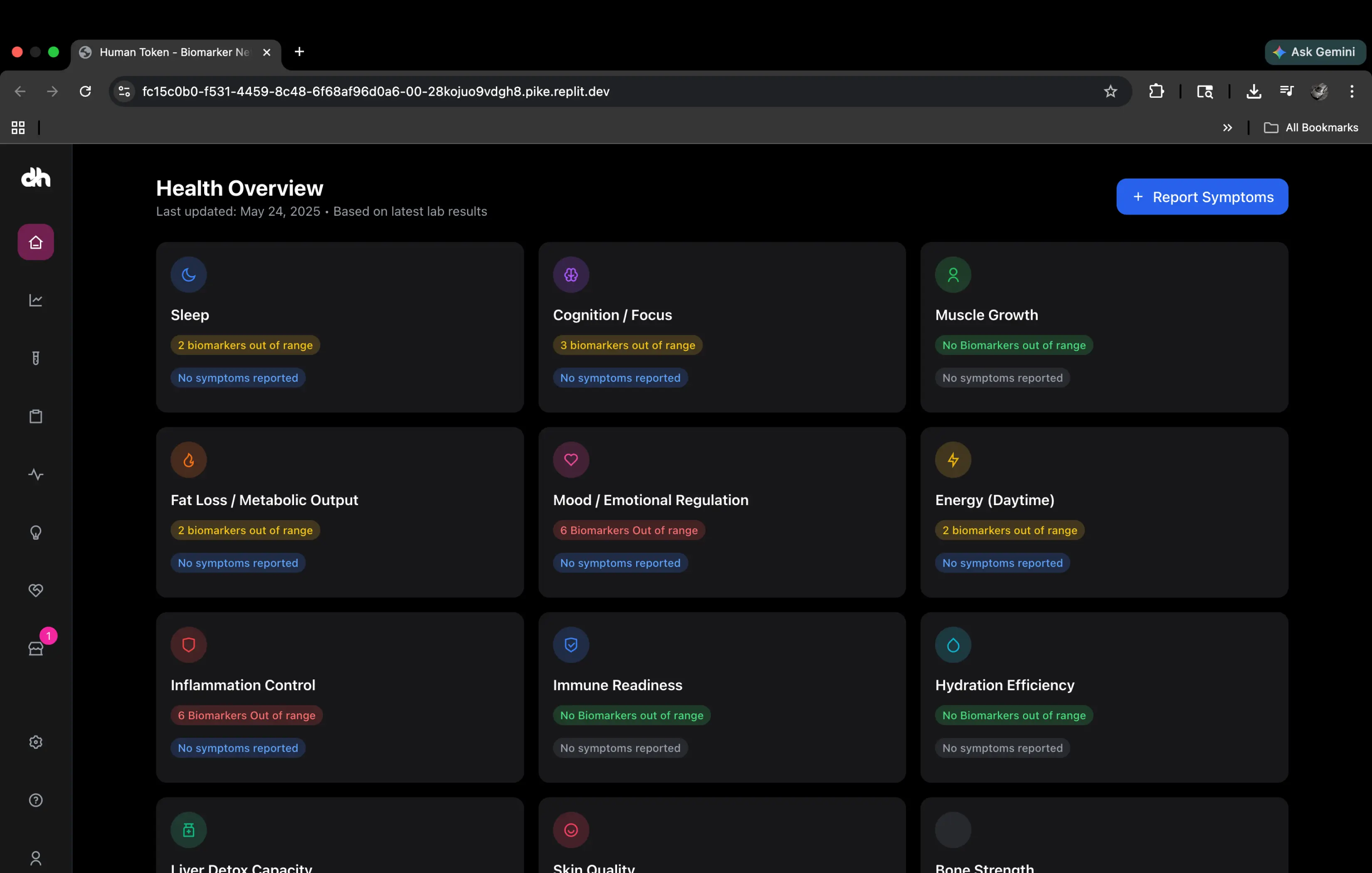Screen dimensions: 1372x873
Task: Click the Report Symptoms button
Action: (1202, 197)
